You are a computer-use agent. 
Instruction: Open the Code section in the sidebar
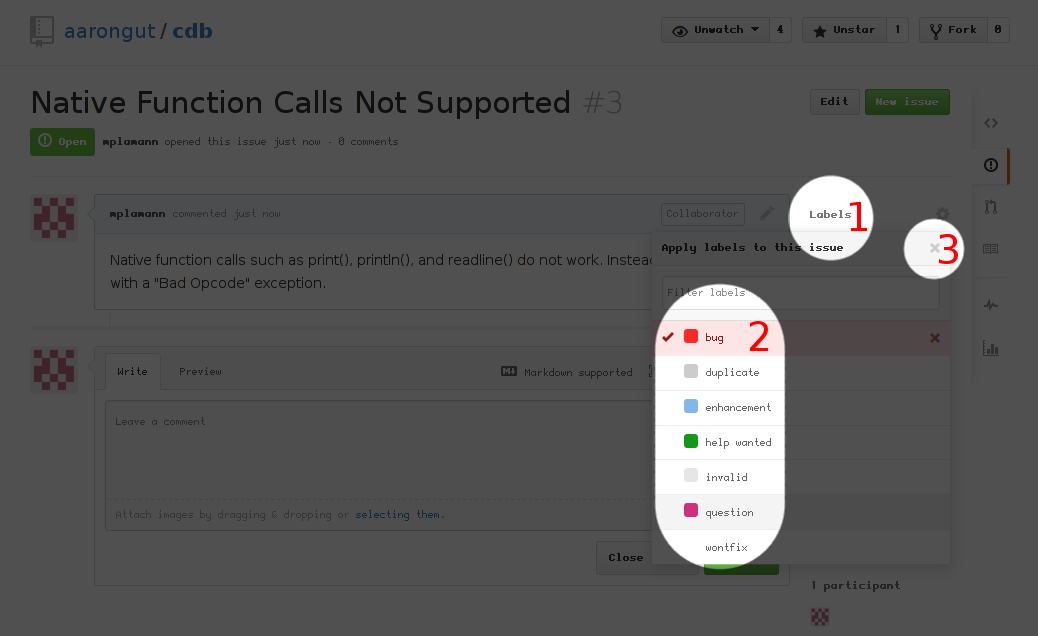991,123
